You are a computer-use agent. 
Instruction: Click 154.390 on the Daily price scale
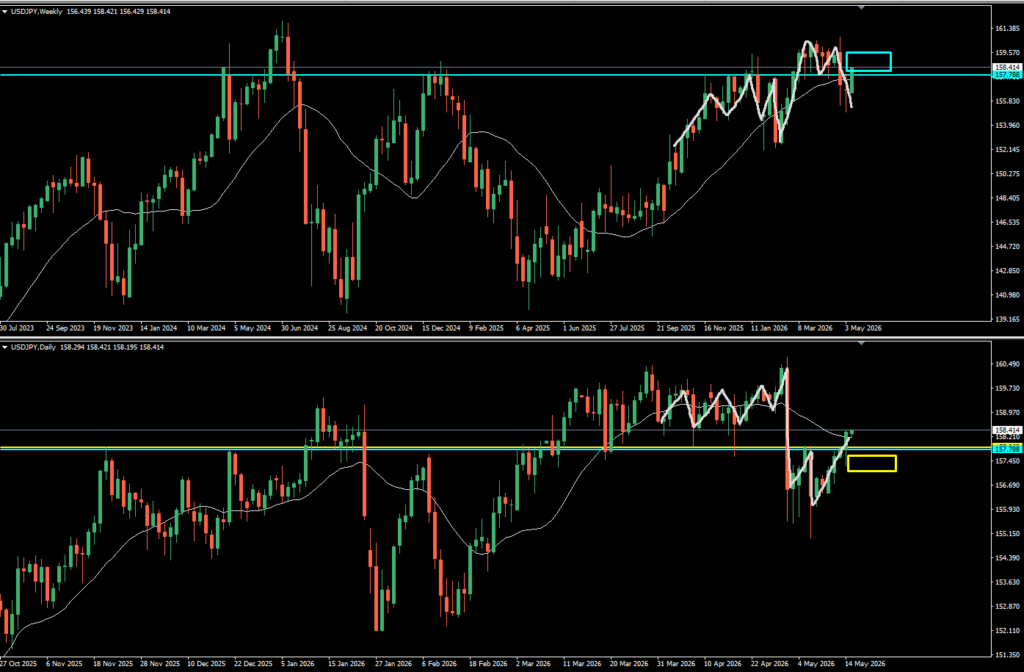tap(1008, 558)
